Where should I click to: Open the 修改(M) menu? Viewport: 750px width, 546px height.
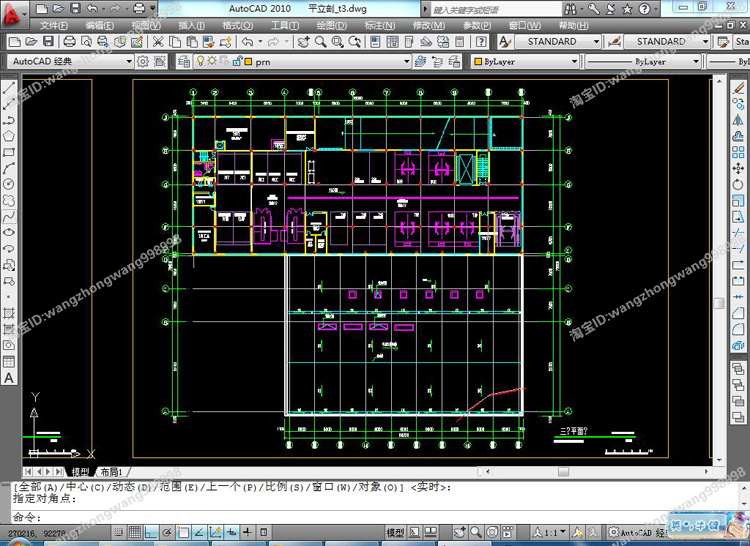tap(429, 25)
